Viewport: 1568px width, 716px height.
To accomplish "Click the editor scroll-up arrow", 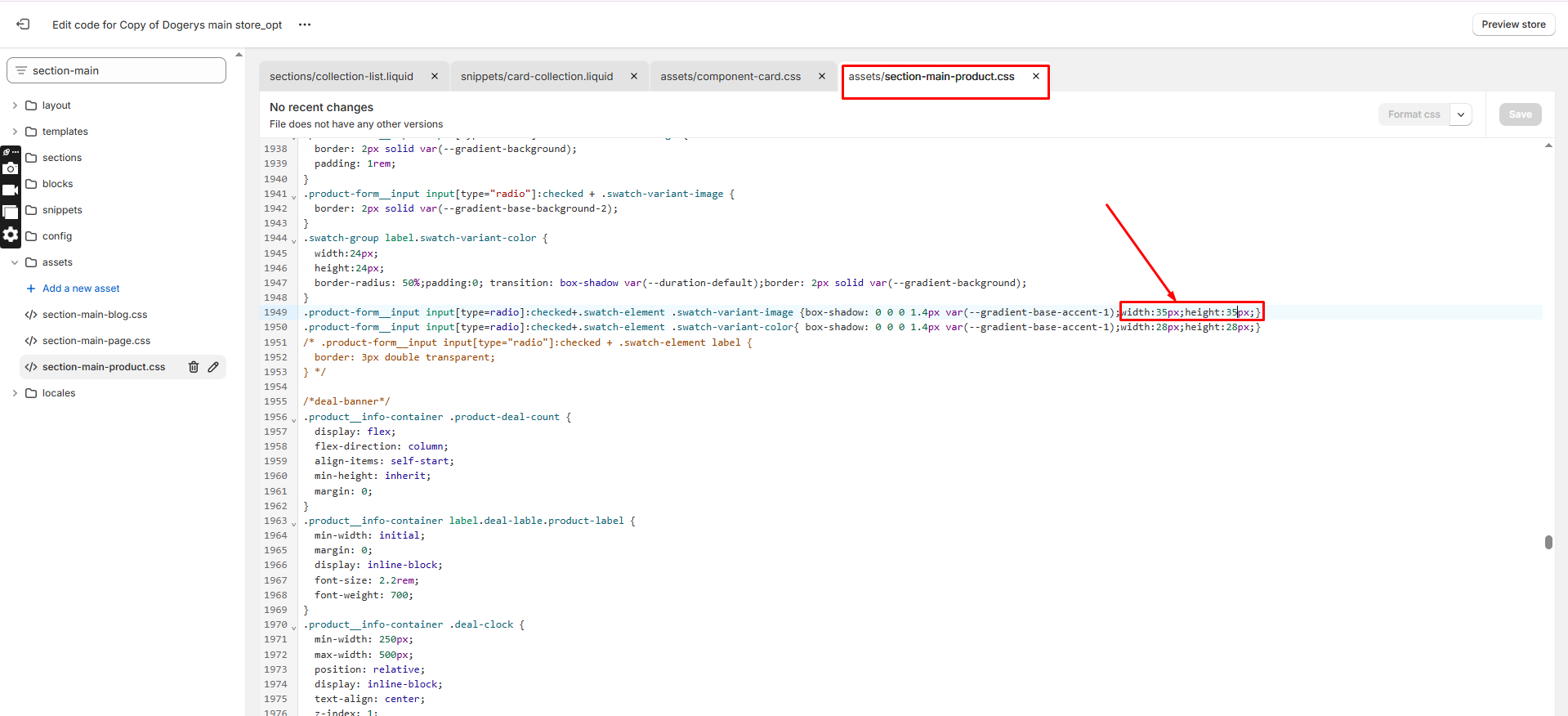I will (x=1548, y=145).
